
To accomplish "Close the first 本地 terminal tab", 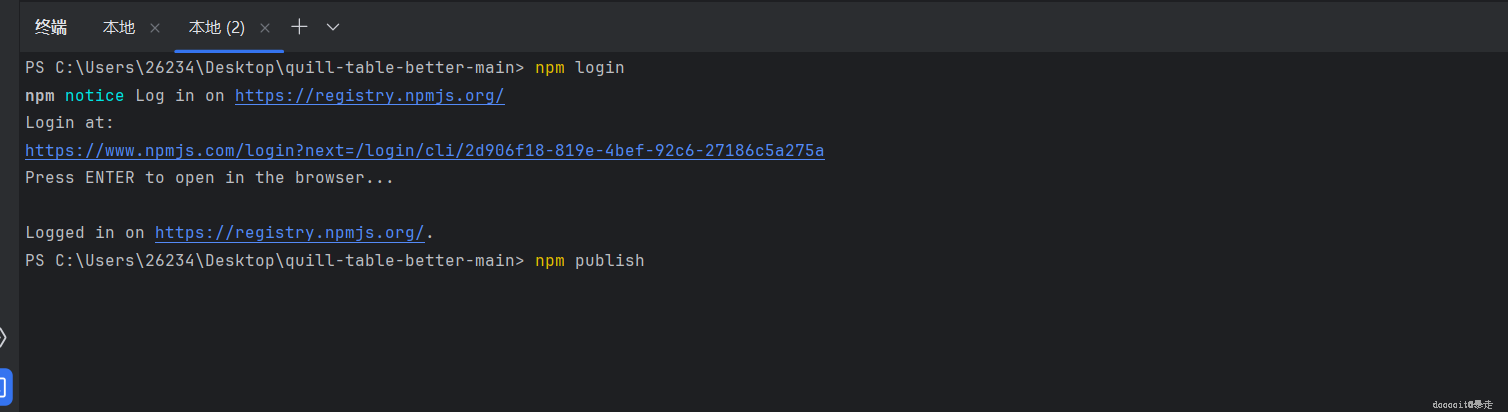I will click(155, 28).
